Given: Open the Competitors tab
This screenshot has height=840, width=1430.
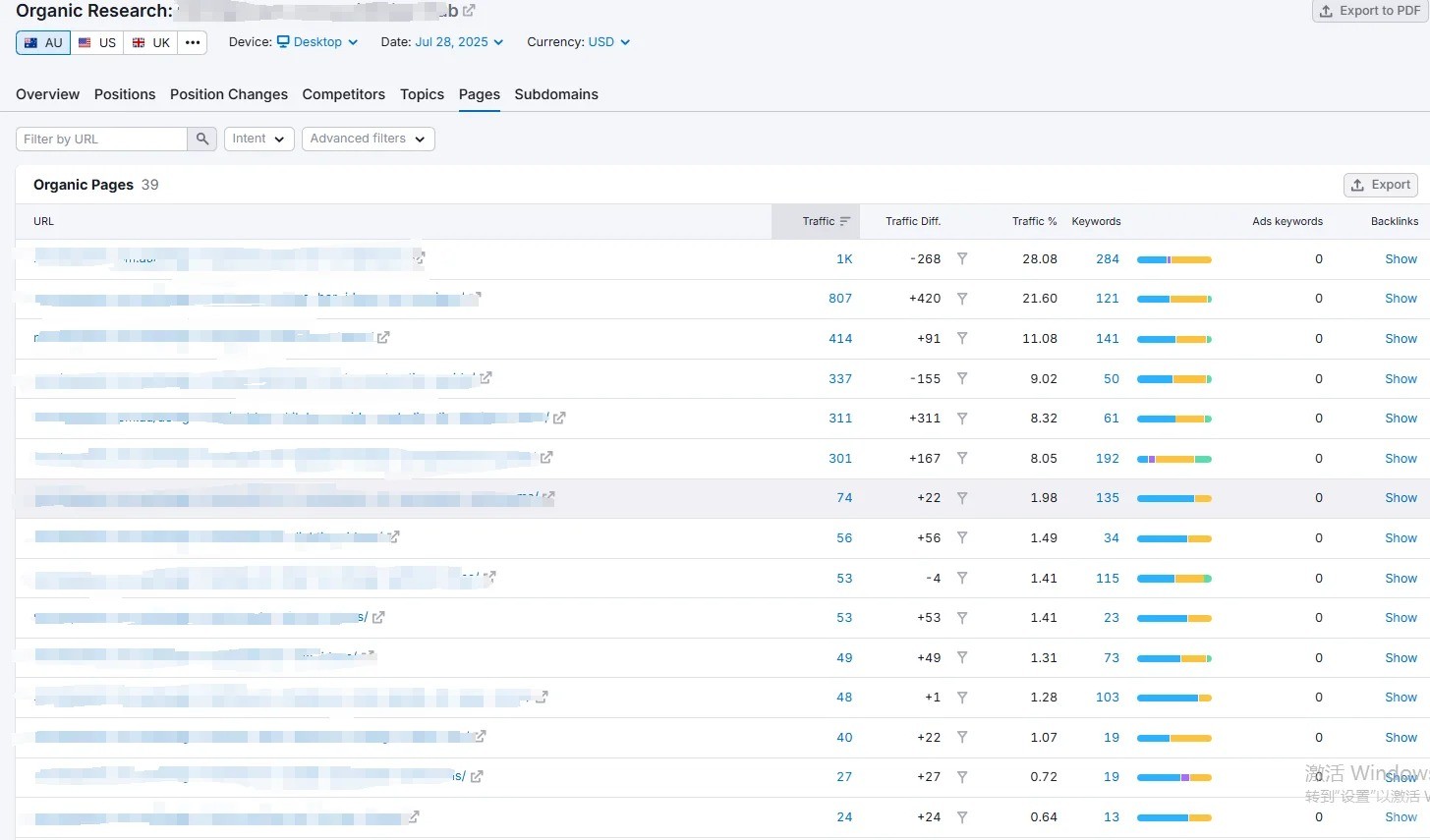Looking at the screenshot, I should pyautogui.click(x=344, y=94).
